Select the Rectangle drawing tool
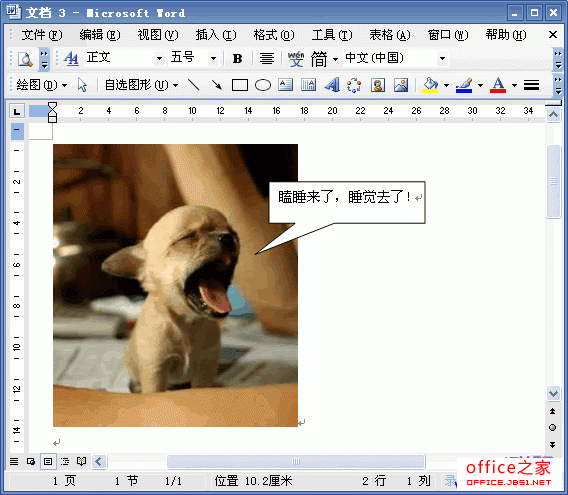The image size is (568, 495). point(240,86)
